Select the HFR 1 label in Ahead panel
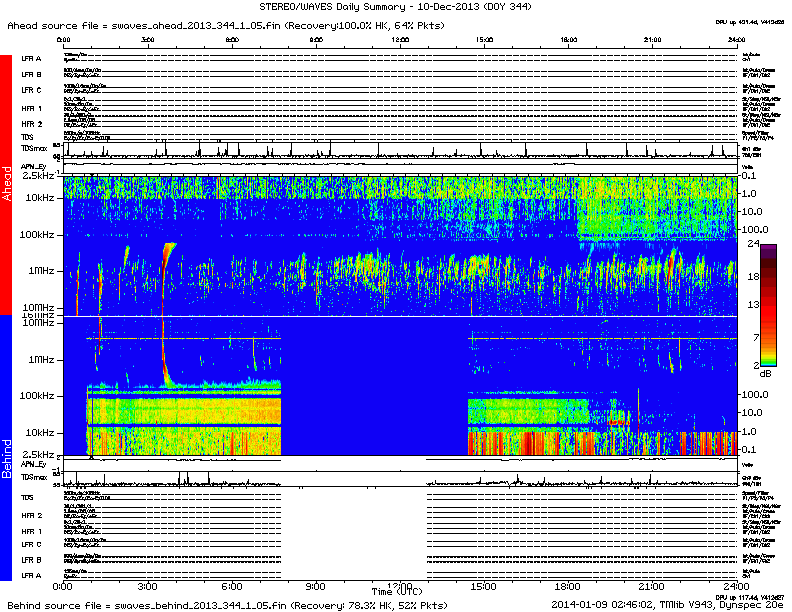 (x=31, y=107)
